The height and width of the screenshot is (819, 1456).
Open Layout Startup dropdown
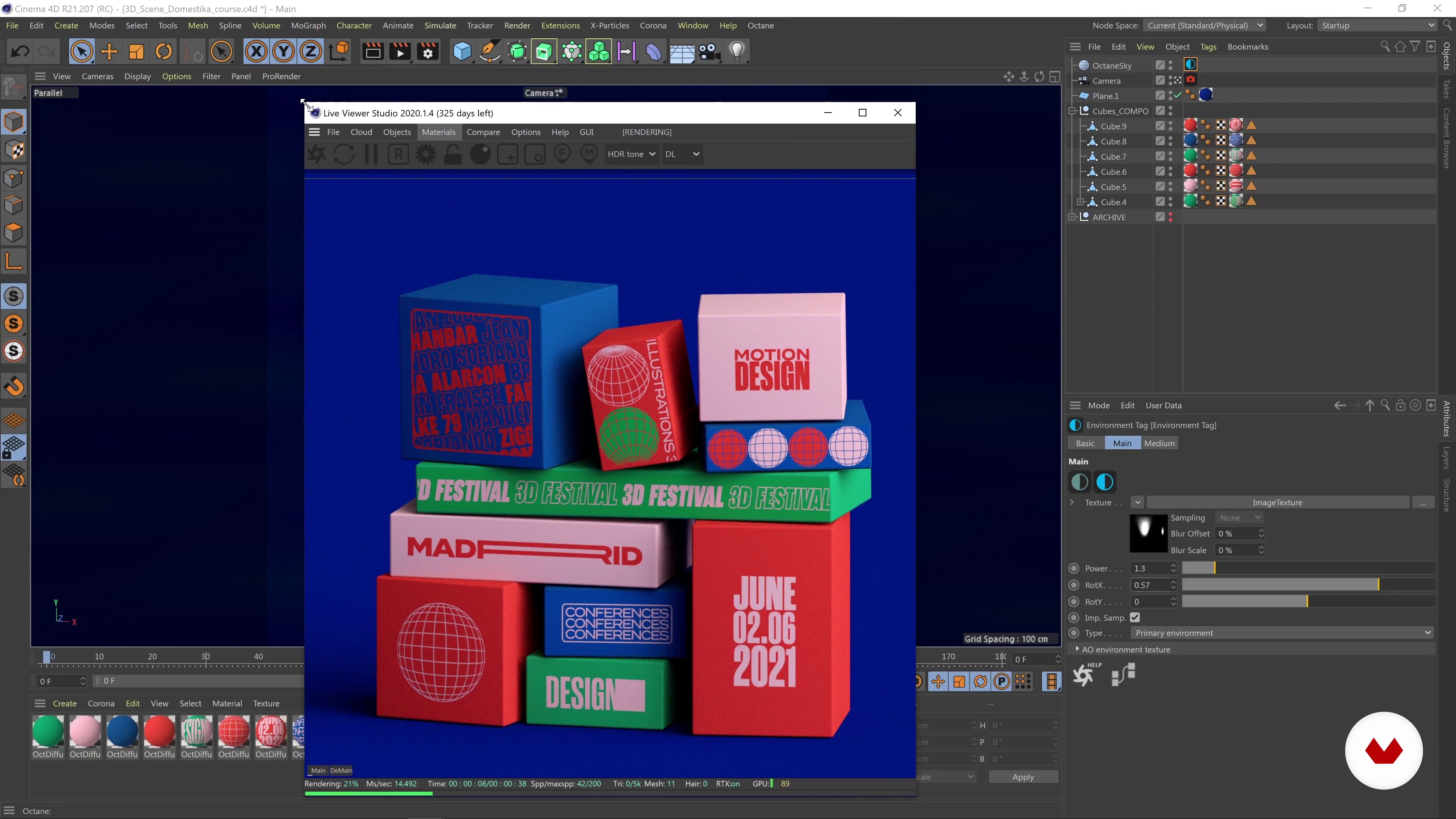1378,25
